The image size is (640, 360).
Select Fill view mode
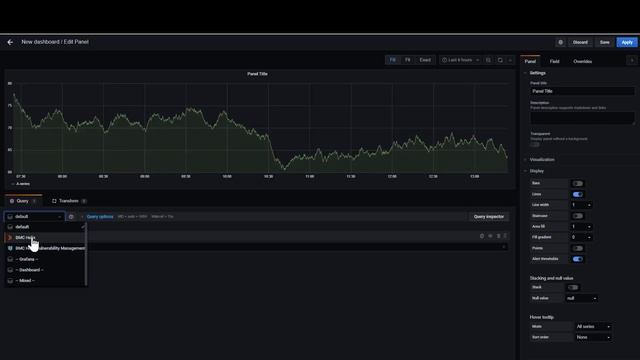click(x=392, y=60)
